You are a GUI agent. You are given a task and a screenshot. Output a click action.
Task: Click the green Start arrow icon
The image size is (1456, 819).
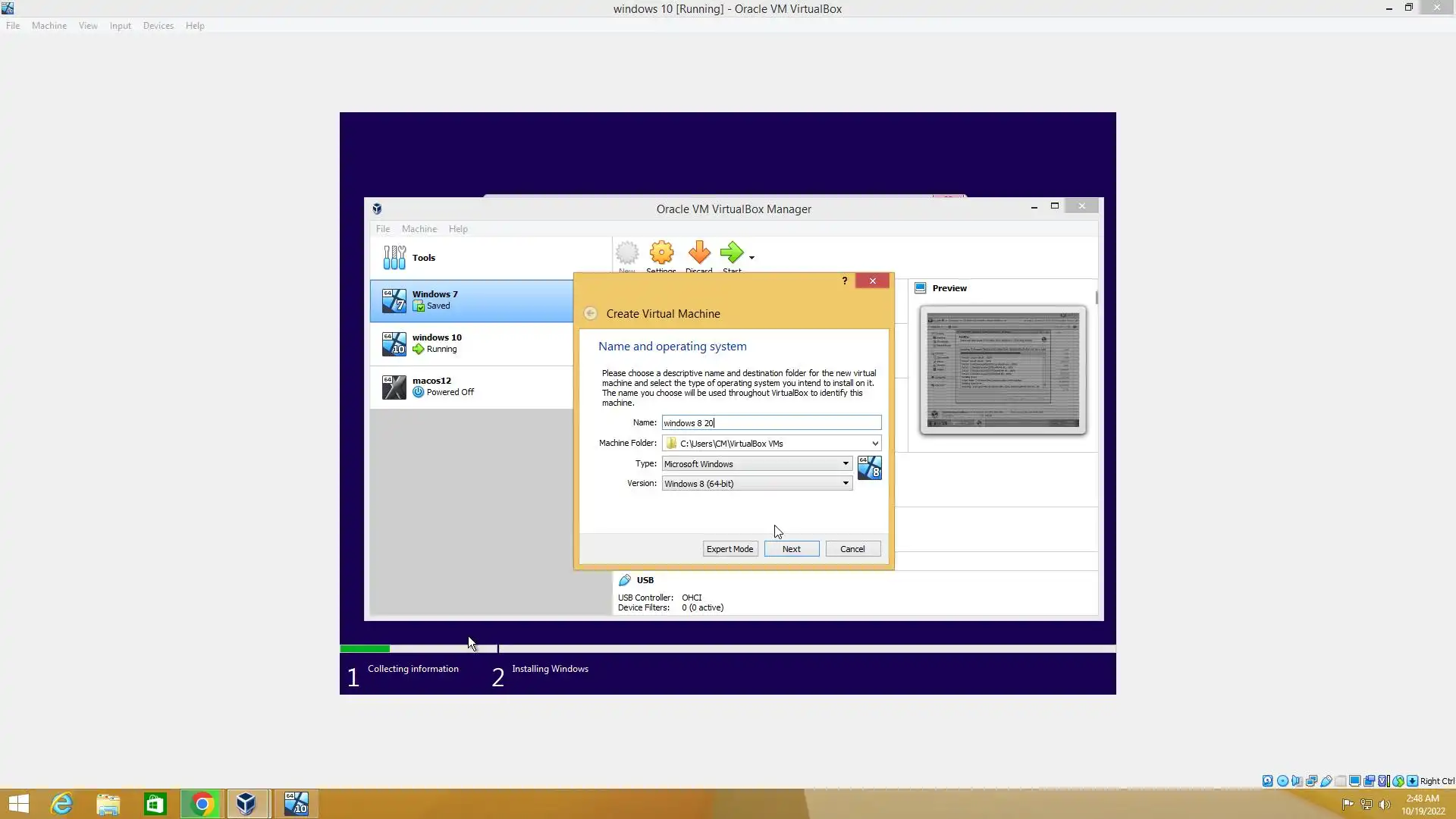731,253
